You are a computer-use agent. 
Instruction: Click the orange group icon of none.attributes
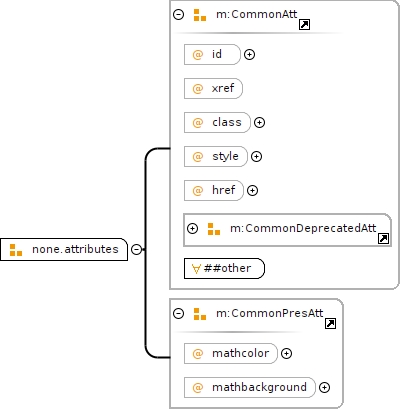point(16,250)
